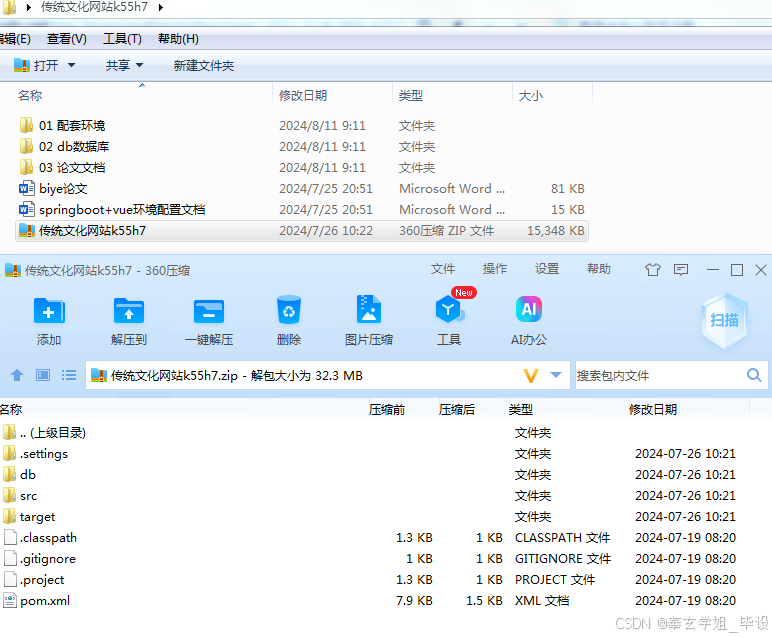Sort archive list by 压缩后 column
The width and height of the screenshot is (772, 637).
click(457, 410)
